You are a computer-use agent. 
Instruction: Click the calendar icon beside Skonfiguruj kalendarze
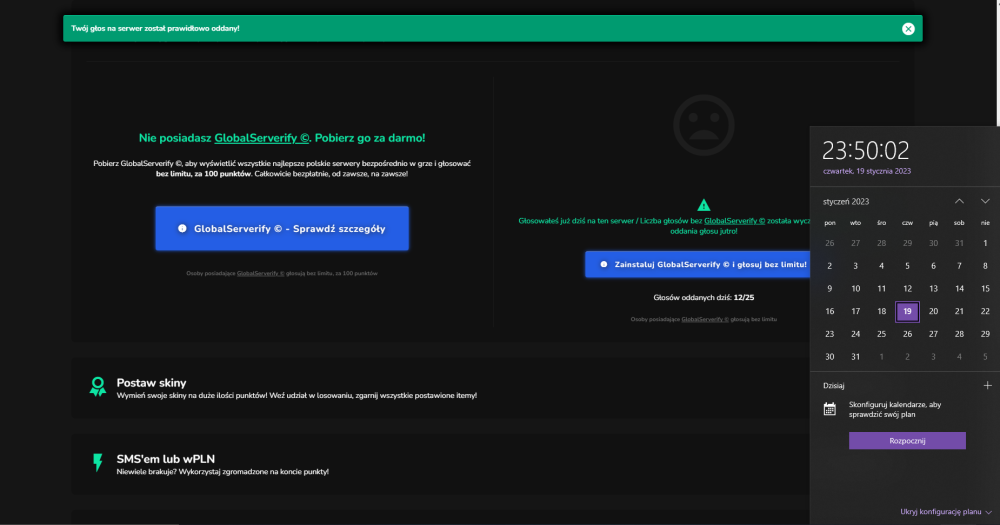[829, 409]
